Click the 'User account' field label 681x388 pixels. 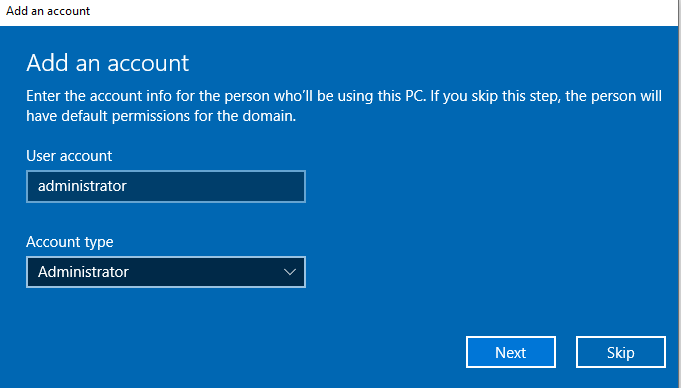(69, 156)
